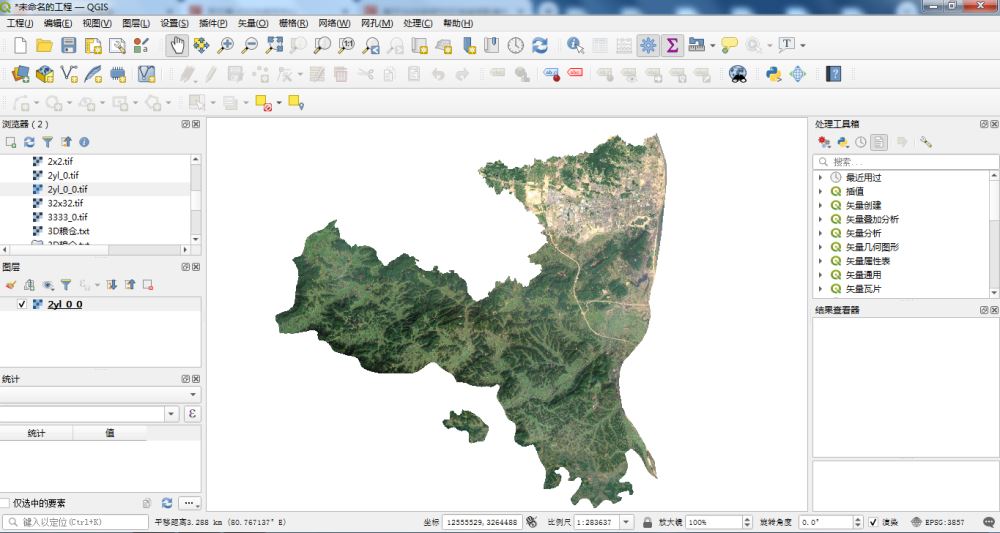1000x533 pixels.
Task: Open the Statistical Summary sigma tool
Action: 672,45
